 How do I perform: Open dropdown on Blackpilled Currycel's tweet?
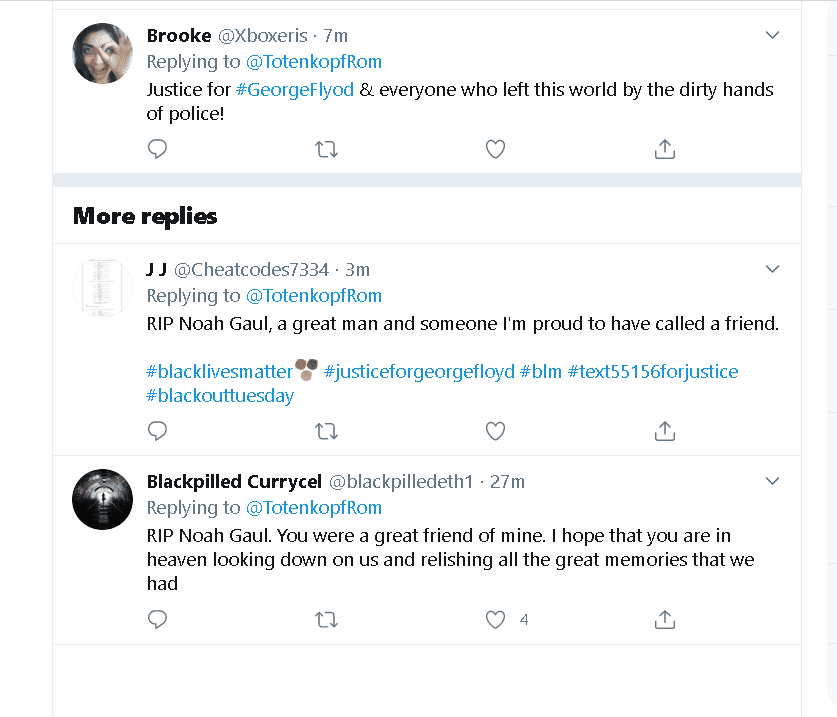[x=772, y=481]
